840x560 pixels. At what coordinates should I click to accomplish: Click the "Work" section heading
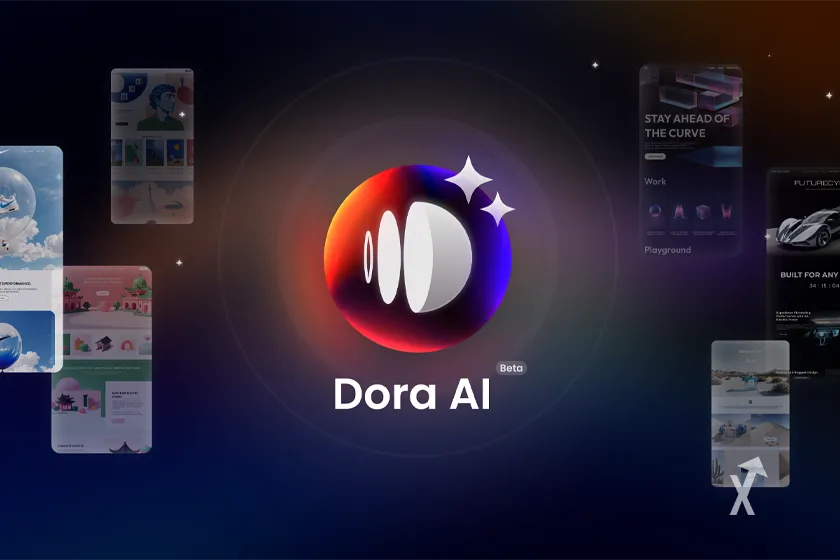pyautogui.click(x=655, y=182)
